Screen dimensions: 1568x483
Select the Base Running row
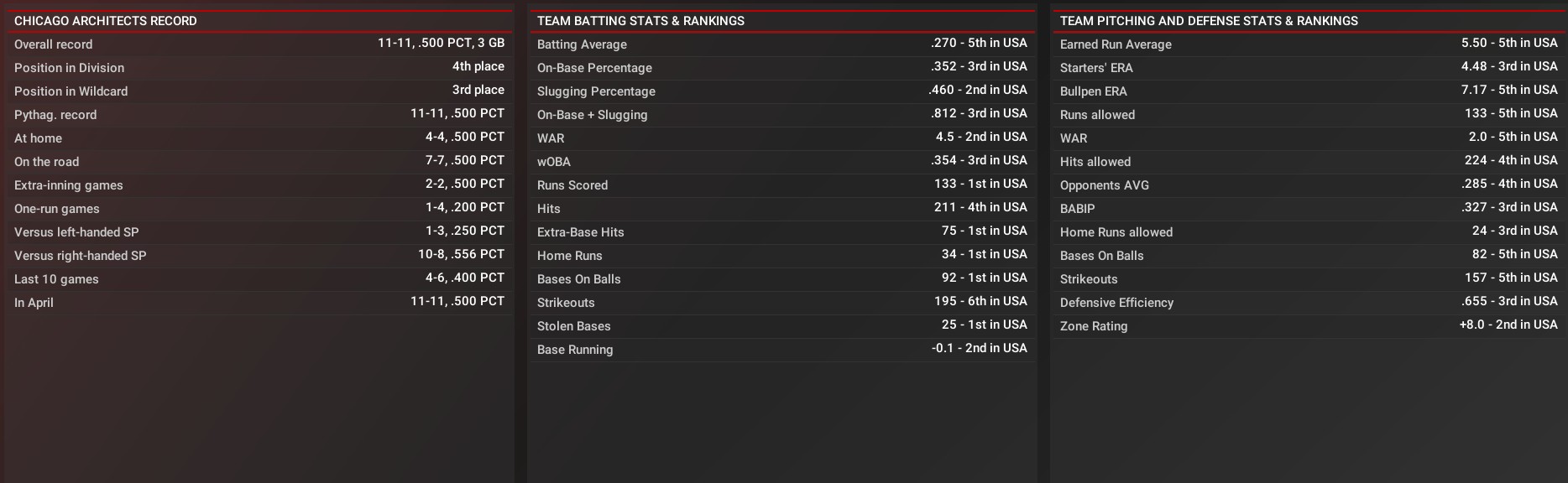pyautogui.click(x=781, y=349)
